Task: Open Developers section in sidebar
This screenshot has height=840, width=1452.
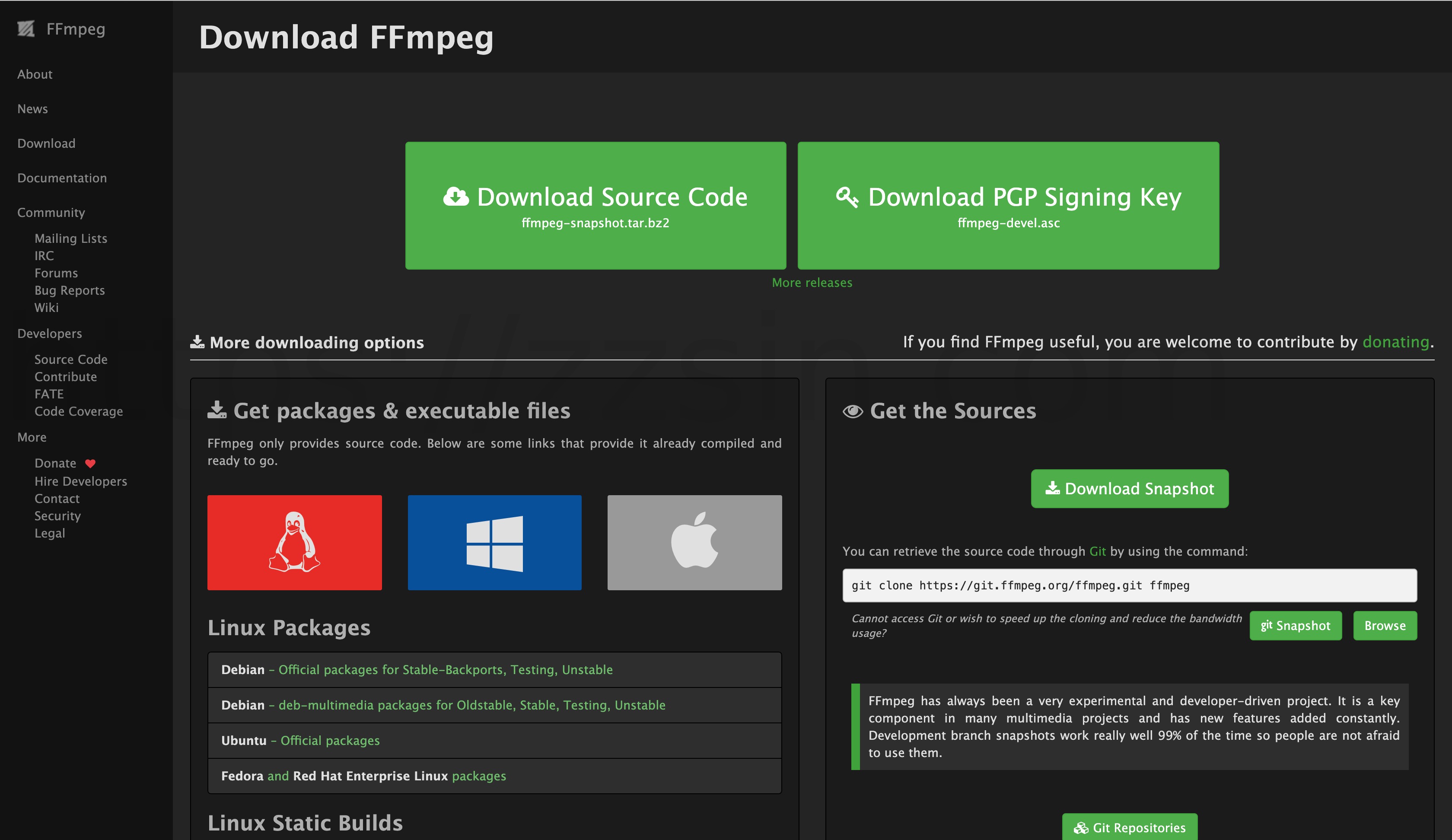Action: click(50, 334)
